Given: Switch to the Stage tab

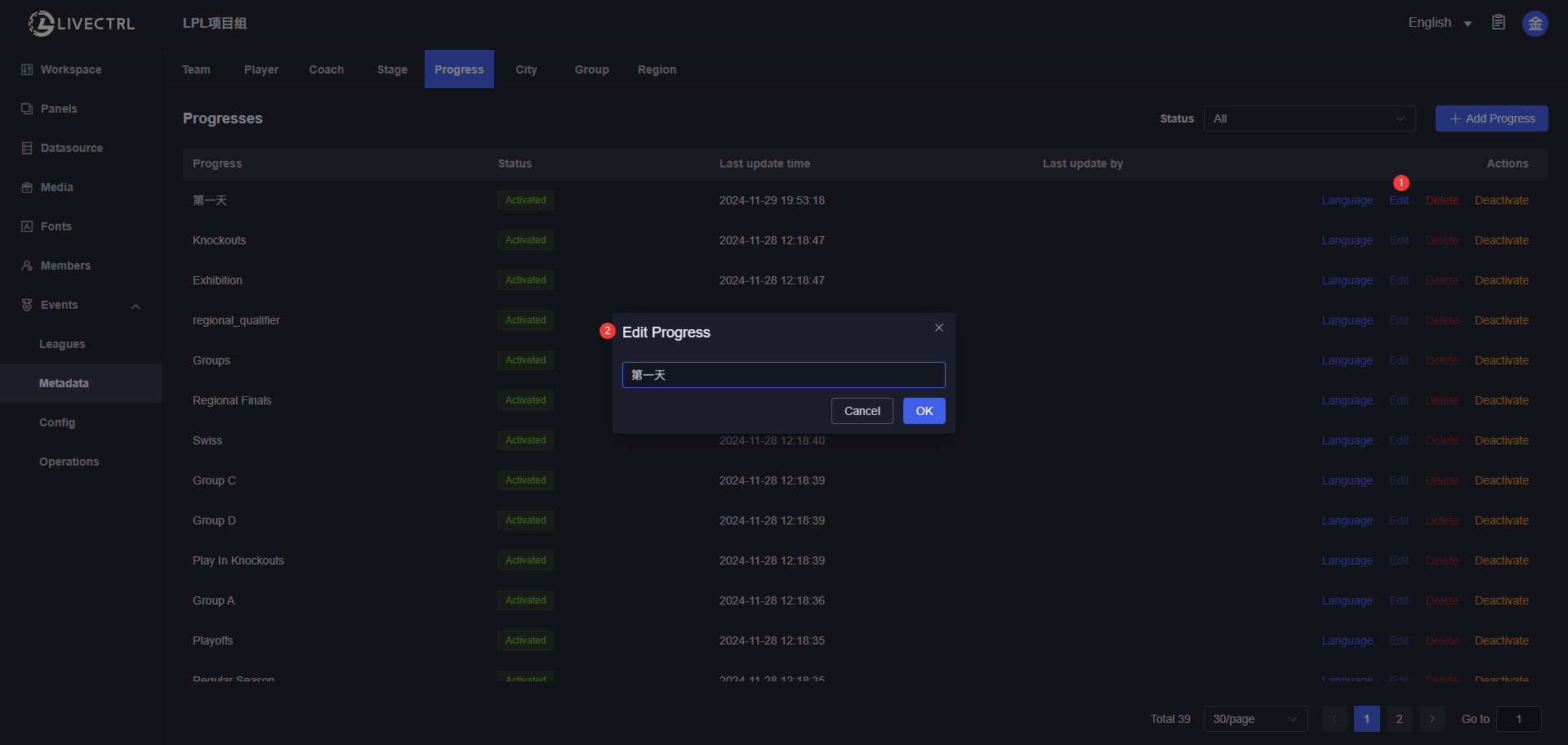Looking at the screenshot, I should 392,69.
